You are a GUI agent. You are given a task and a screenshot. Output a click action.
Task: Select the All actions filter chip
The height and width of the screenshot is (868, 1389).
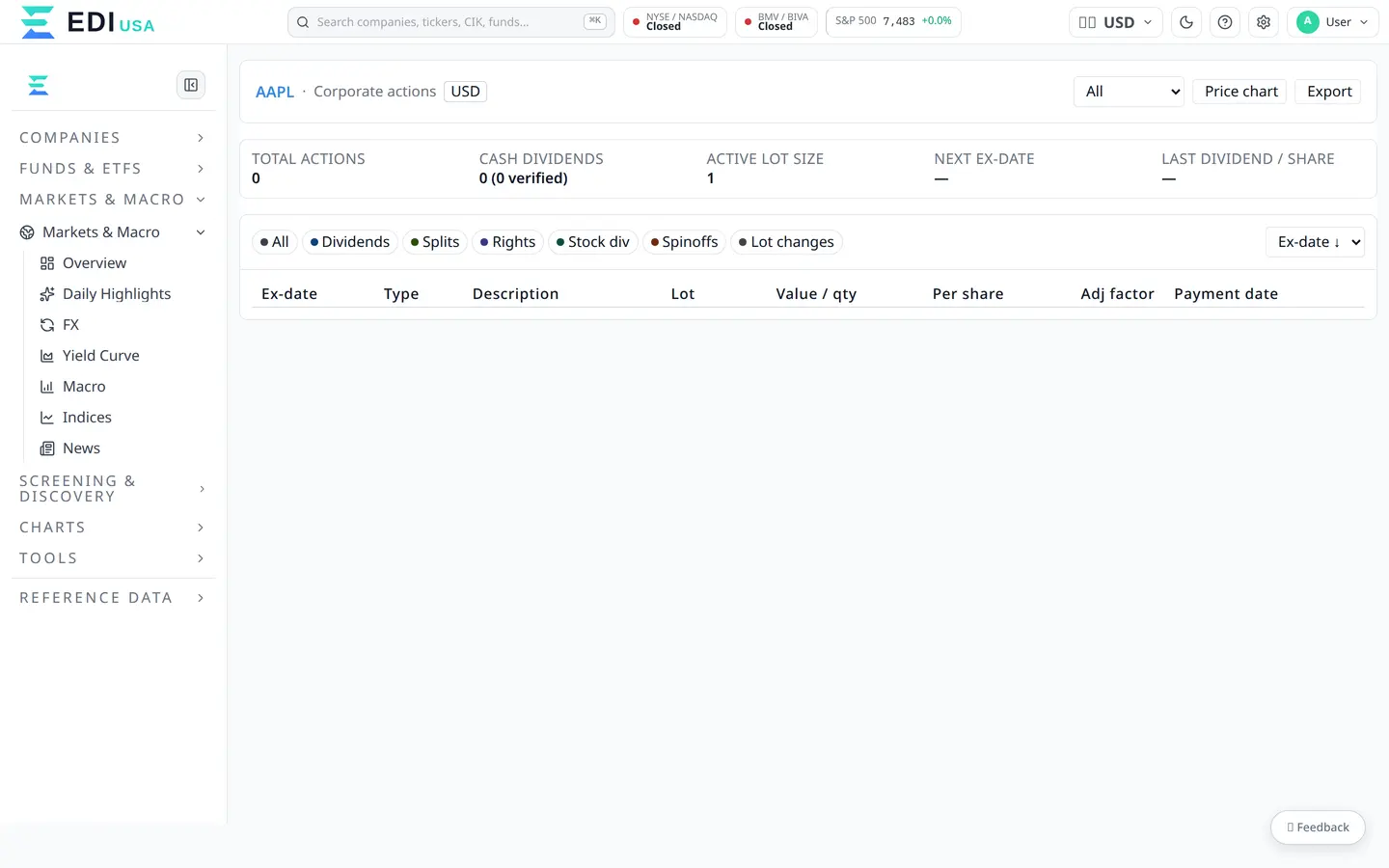point(275,242)
